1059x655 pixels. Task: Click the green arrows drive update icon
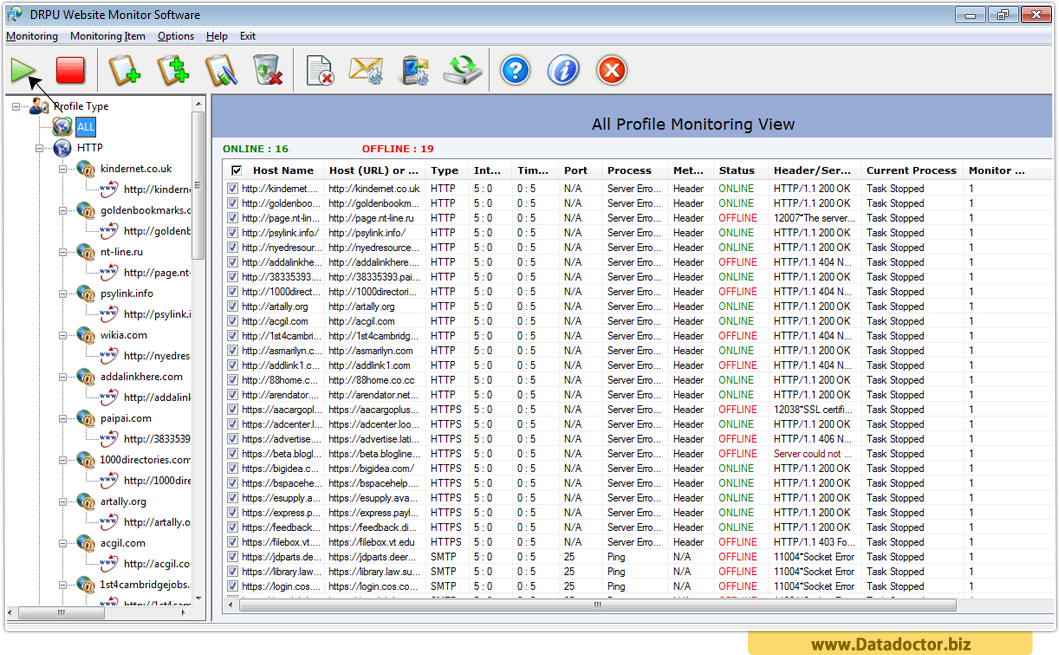coord(463,70)
